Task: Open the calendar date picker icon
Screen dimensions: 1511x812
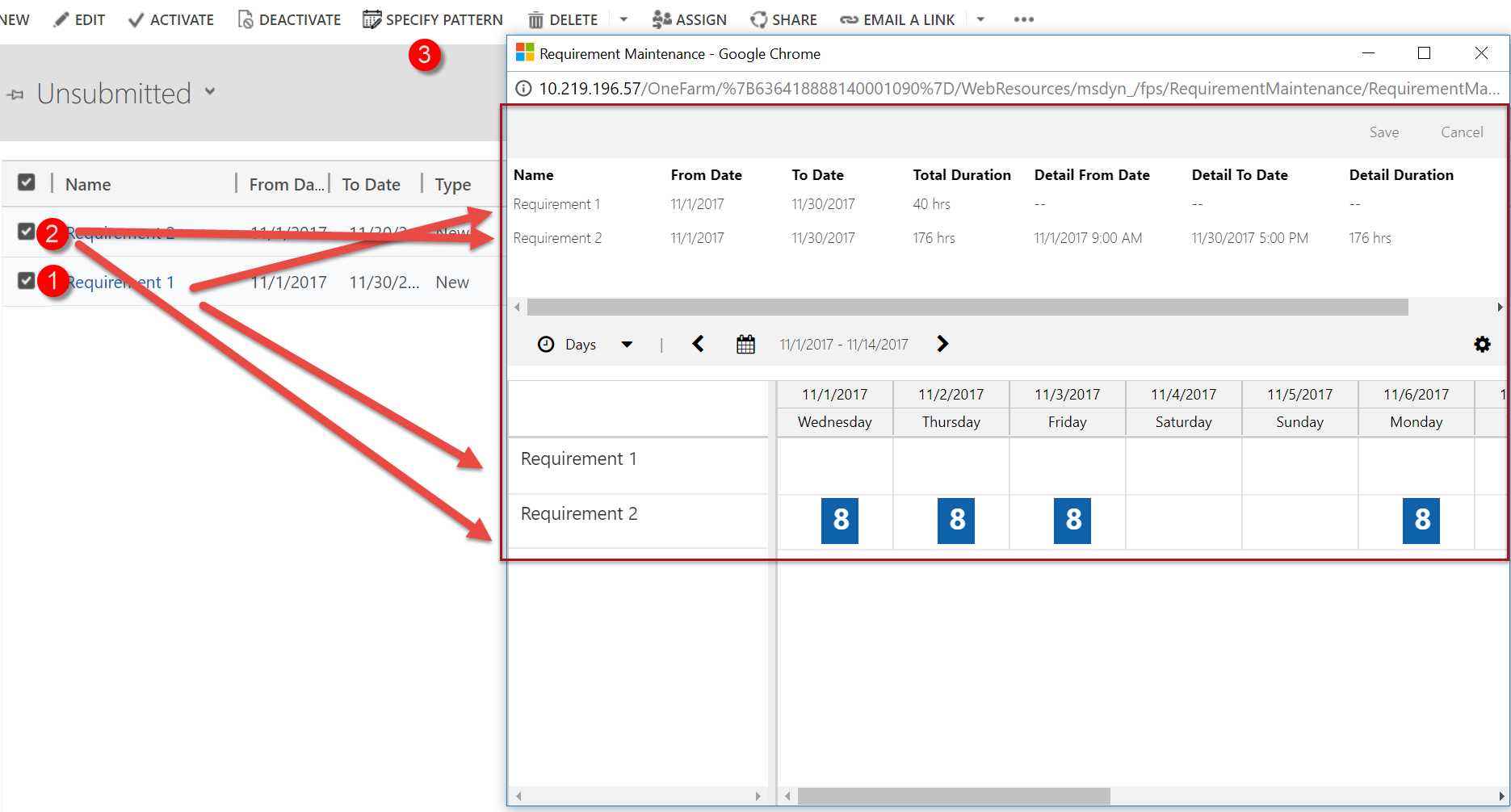Action: pyautogui.click(x=745, y=345)
